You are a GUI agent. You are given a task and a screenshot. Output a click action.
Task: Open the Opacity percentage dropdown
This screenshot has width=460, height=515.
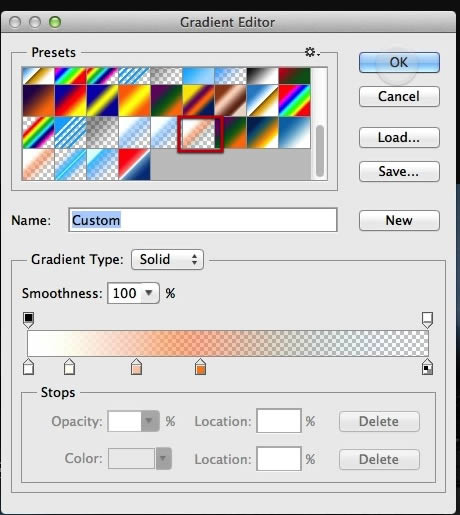pyautogui.click(x=150, y=421)
